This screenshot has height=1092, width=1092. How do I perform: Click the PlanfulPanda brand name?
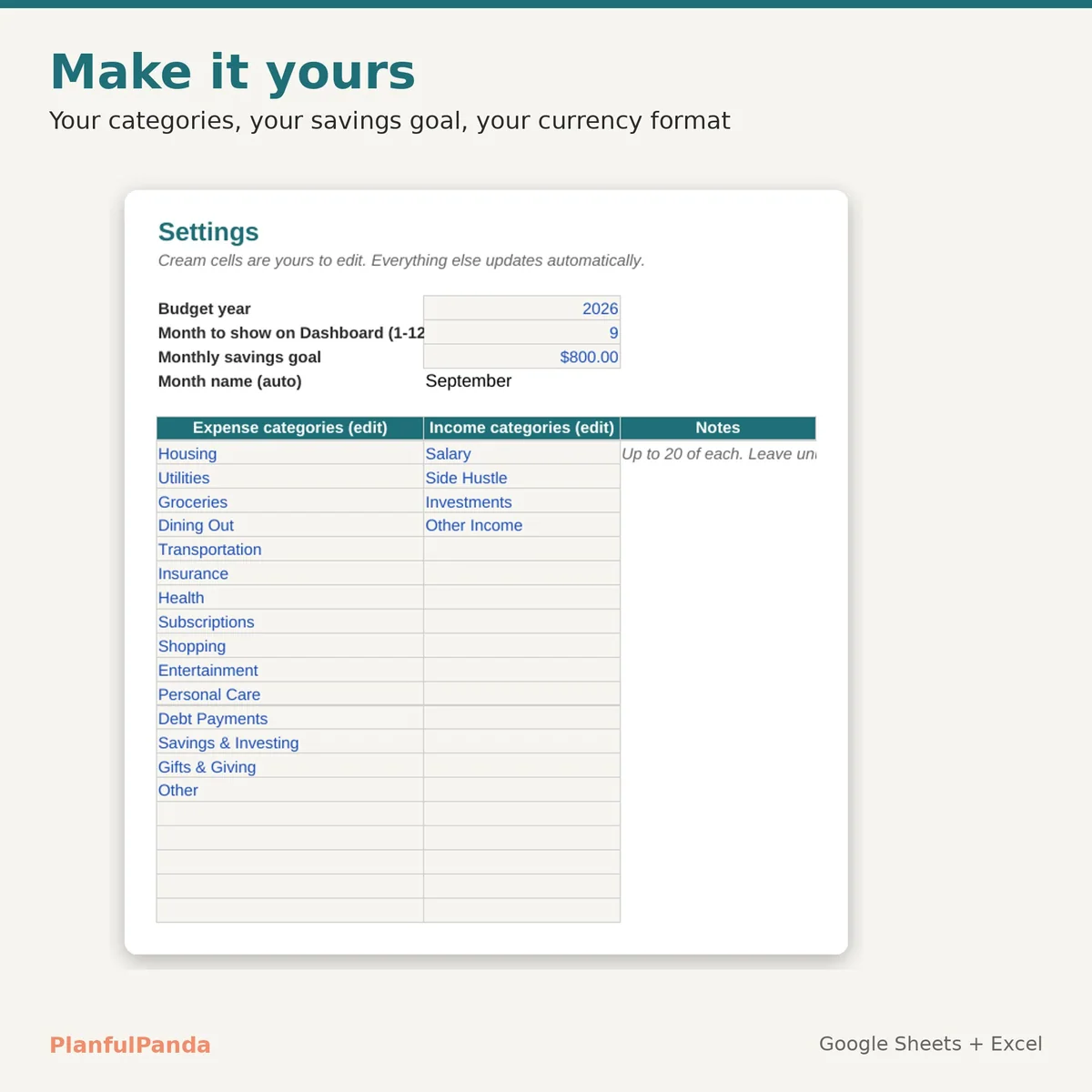pos(130,1045)
